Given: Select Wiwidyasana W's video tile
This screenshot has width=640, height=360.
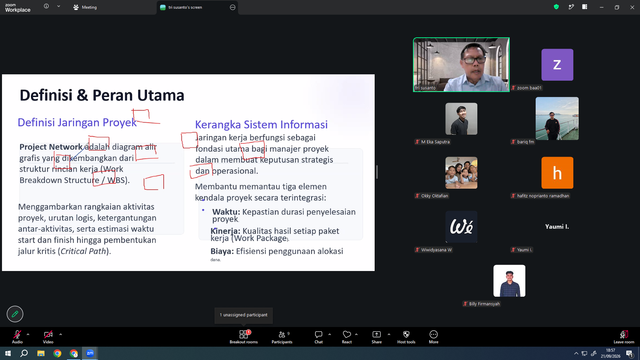Looking at the screenshot, I should pyautogui.click(x=461, y=227).
